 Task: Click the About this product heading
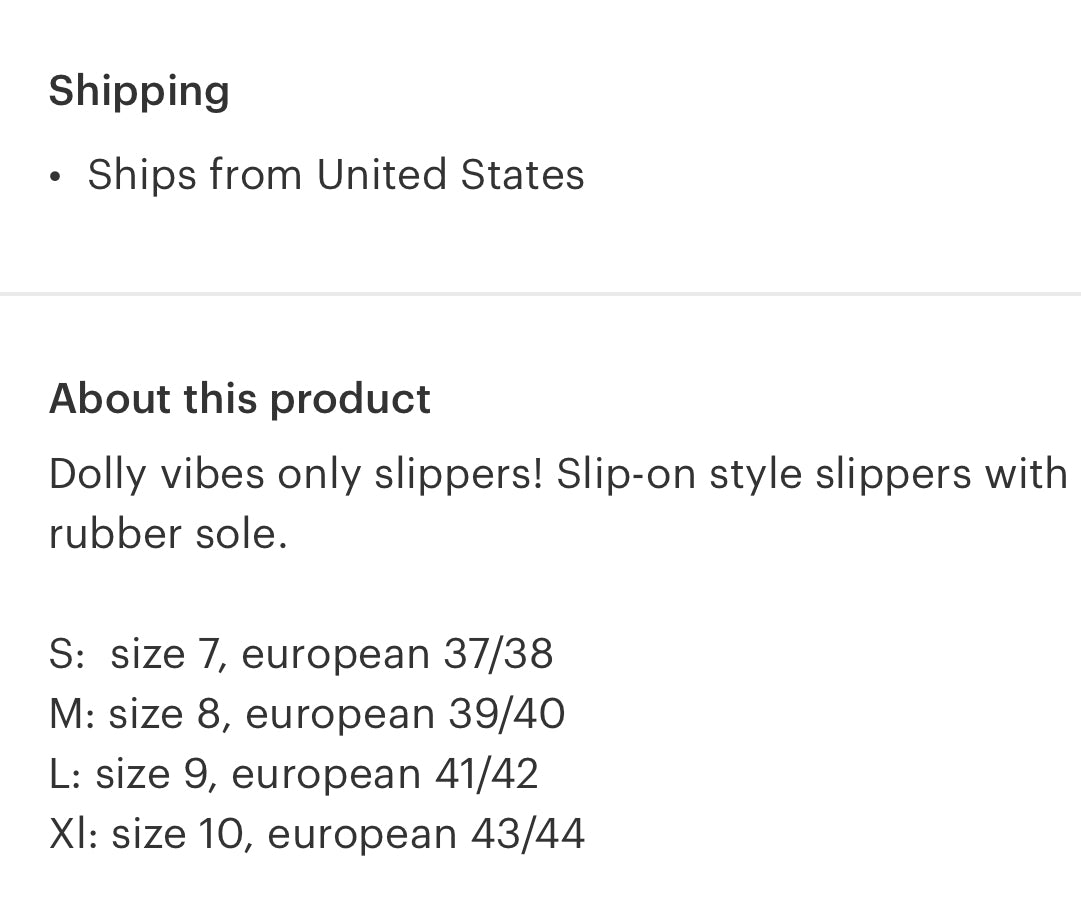pos(240,399)
